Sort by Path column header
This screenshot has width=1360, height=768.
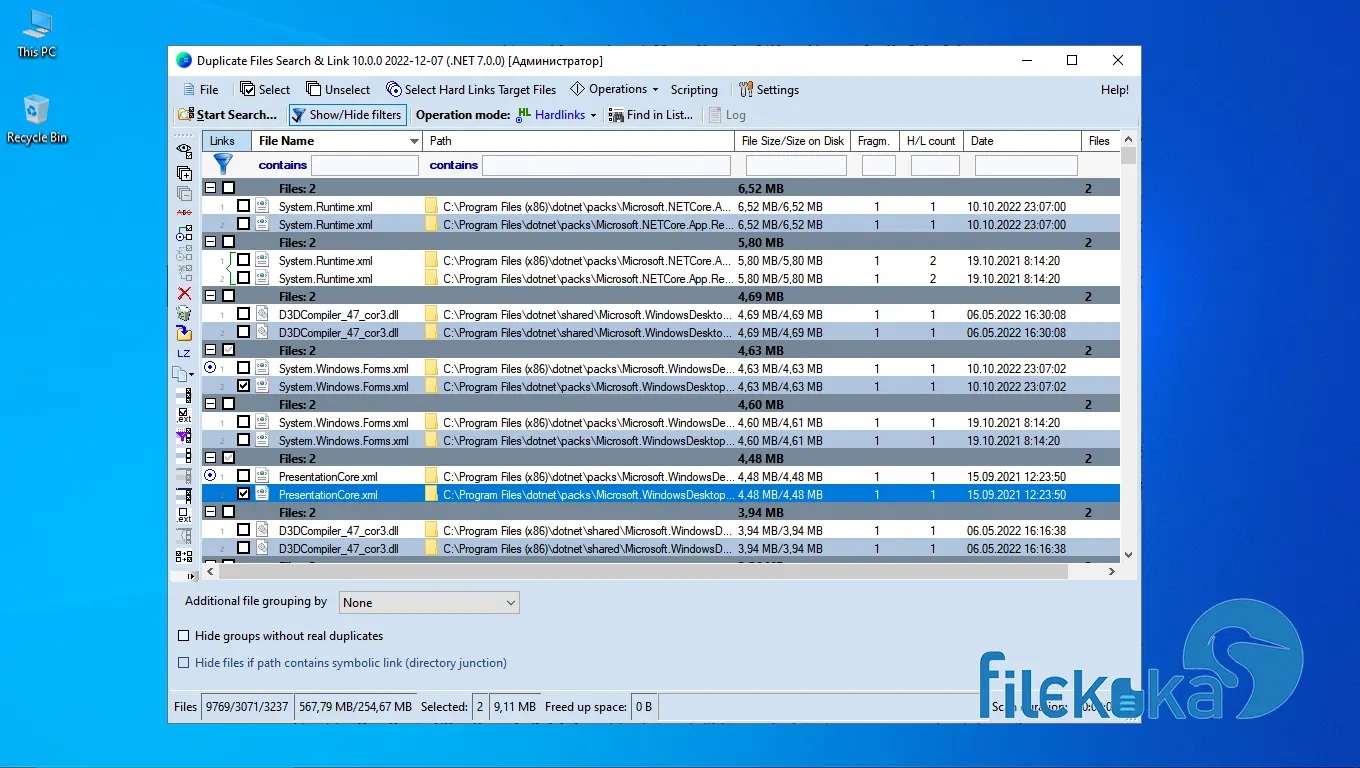pos(579,141)
